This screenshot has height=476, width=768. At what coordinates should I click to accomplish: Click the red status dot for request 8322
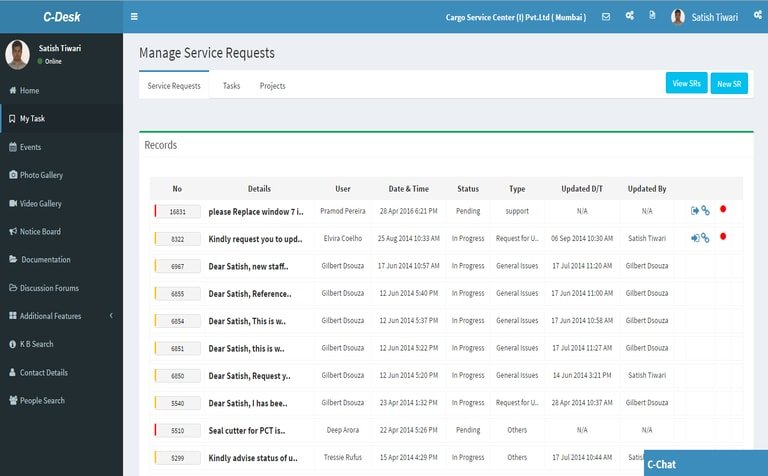click(723, 237)
